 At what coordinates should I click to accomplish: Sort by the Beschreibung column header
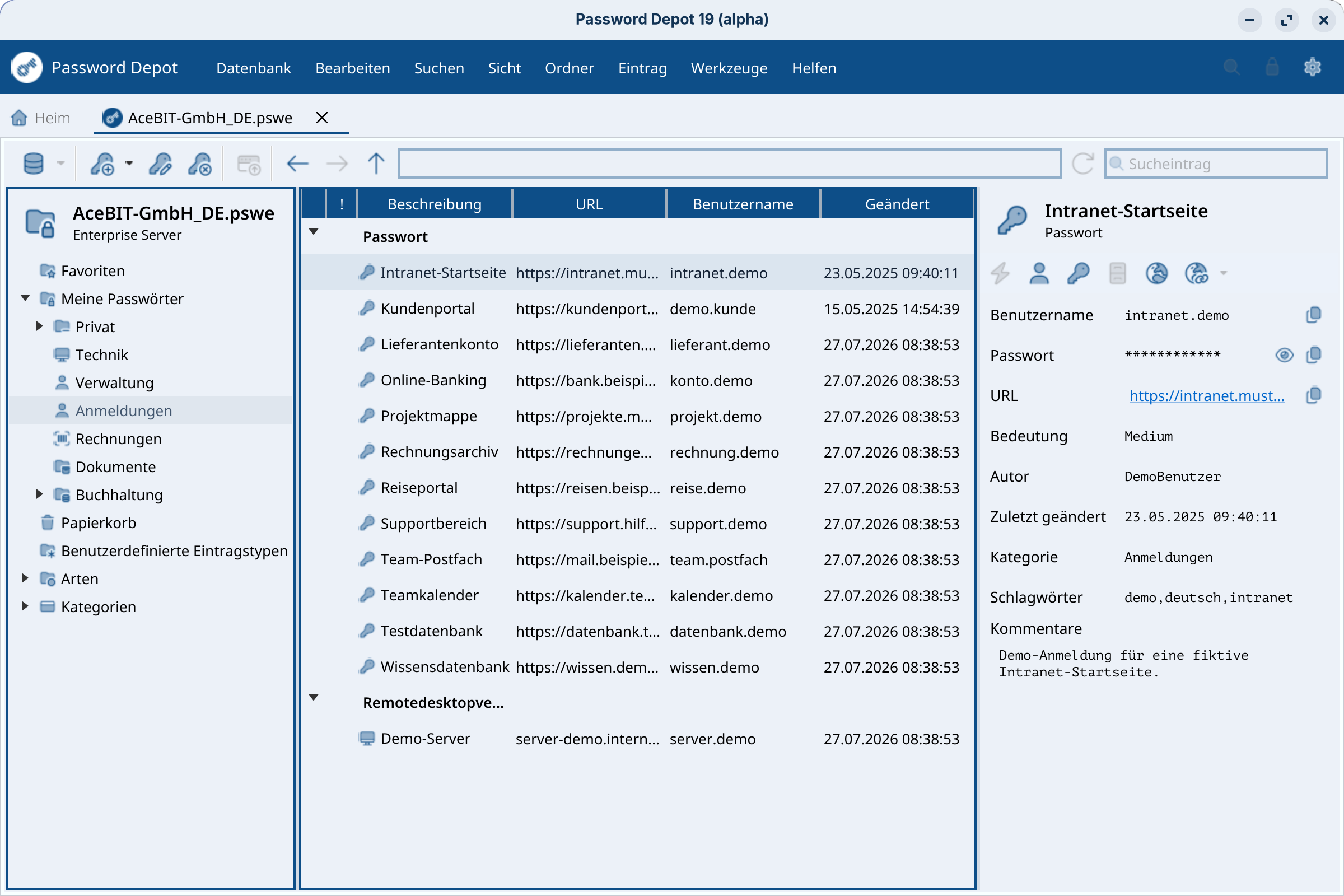coord(435,204)
